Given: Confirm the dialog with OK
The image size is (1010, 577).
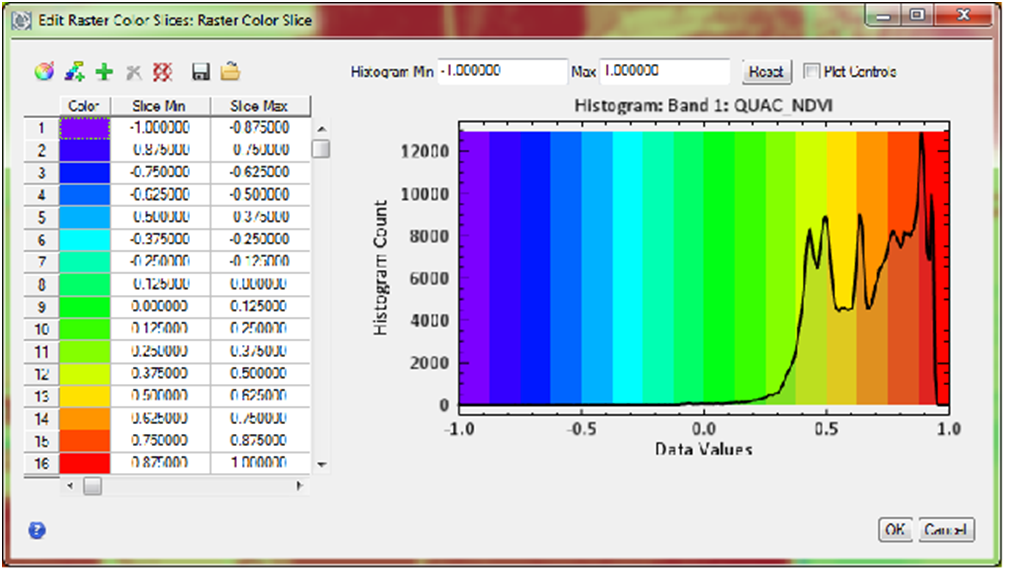Looking at the screenshot, I should (x=895, y=530).
